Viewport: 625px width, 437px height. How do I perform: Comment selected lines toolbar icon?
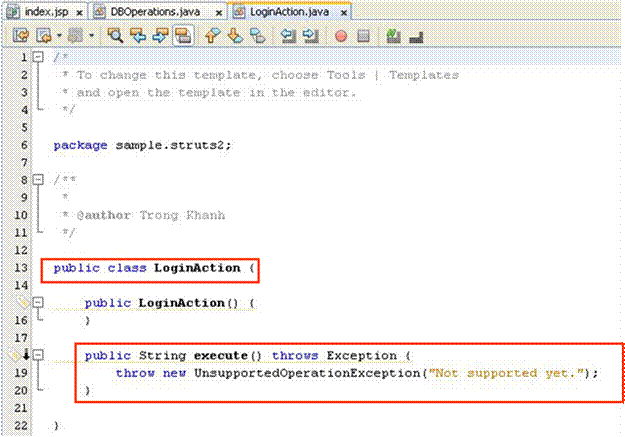pos(393,36)
